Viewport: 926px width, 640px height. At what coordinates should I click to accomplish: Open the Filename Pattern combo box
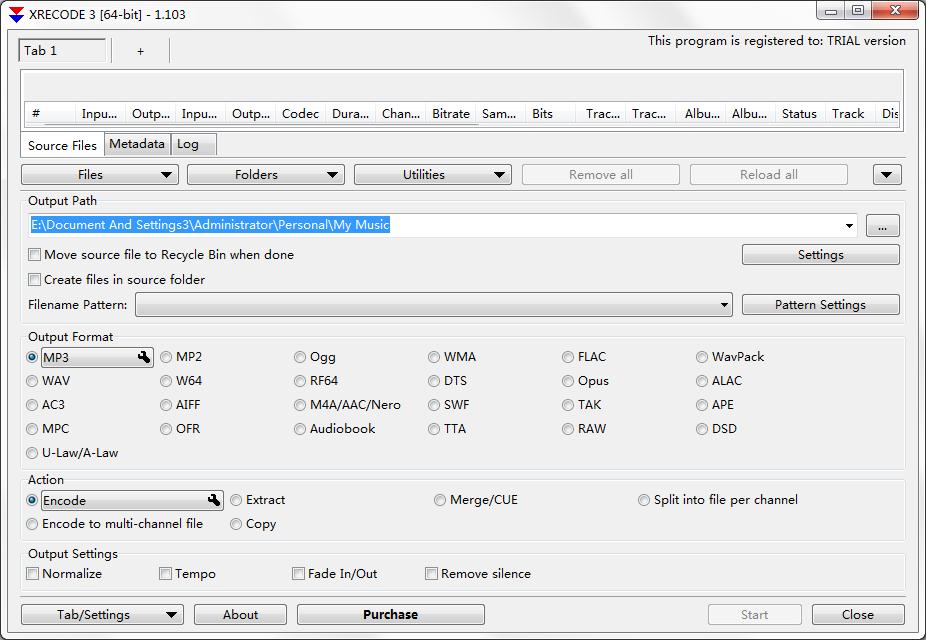(433, 305)
